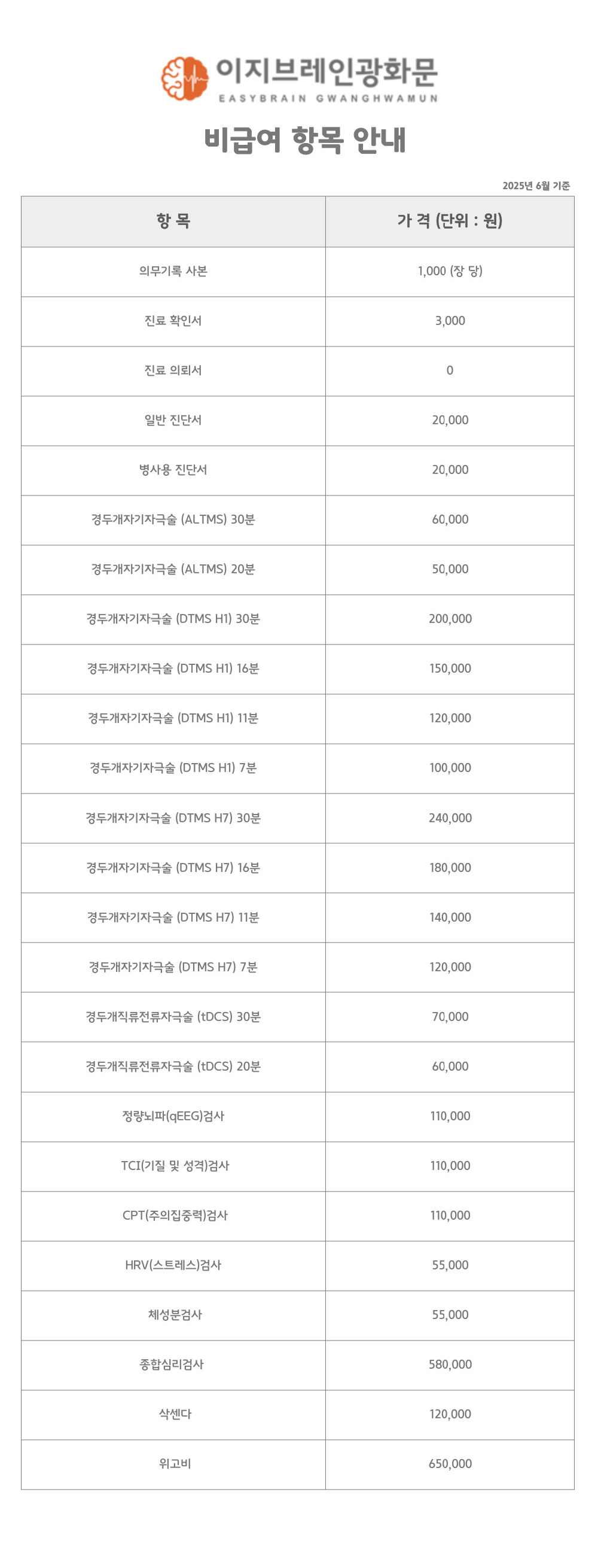Select the 항목 column header
598x1568 pixels.
pyautogui.click(x=173, y=221)
